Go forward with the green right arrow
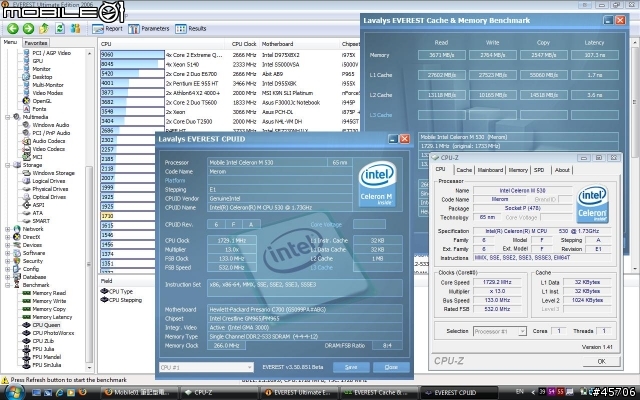 pyautogui.click(x=28, y=28)
